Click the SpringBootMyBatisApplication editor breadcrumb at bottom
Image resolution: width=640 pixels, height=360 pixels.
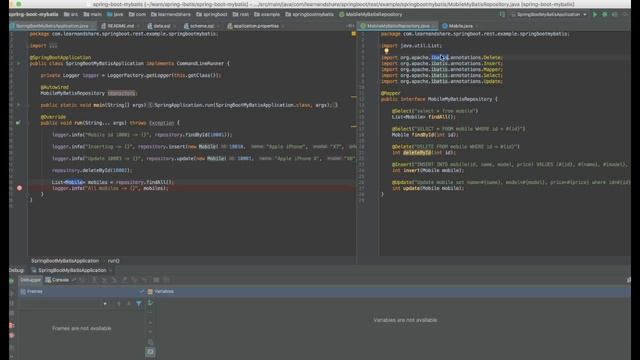click(x=65, y=260)
